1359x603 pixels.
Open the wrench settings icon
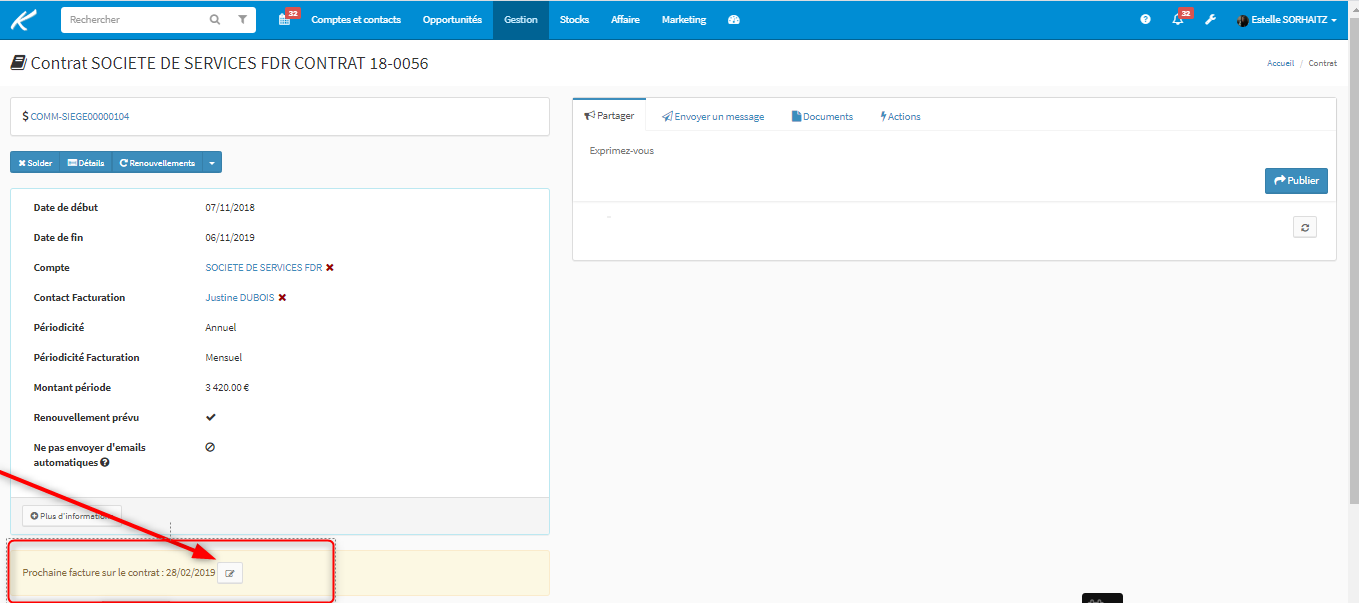(1210, 20)
